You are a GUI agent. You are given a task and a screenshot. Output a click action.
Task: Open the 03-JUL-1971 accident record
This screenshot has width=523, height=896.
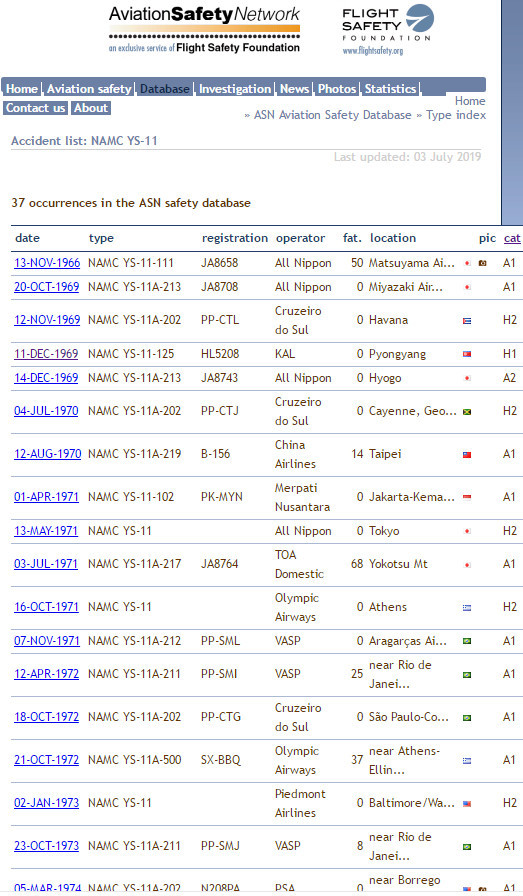click(x=46, y=564)
